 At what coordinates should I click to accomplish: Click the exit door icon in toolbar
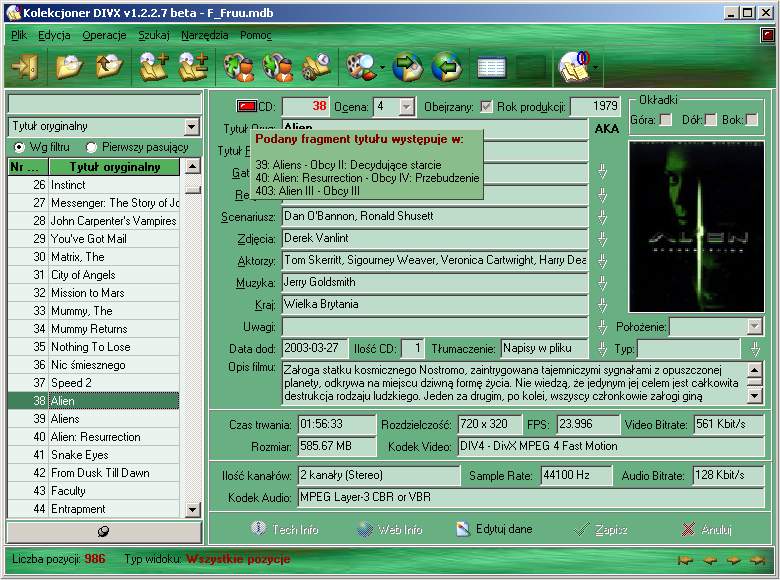tap(24, 67)
